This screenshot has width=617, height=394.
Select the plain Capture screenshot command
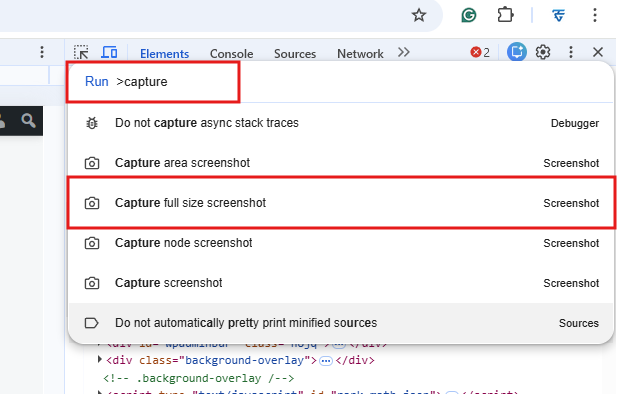coord(341,283)
